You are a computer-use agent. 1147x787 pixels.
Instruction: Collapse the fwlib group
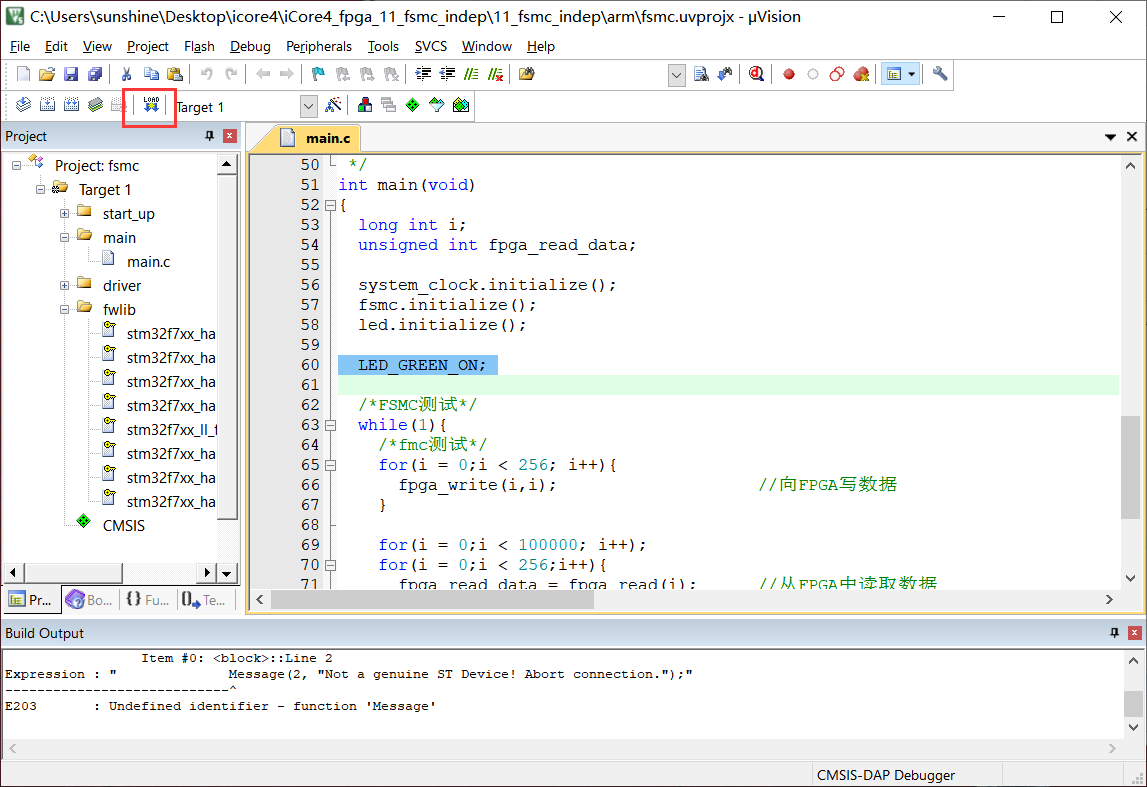(64, 310)
